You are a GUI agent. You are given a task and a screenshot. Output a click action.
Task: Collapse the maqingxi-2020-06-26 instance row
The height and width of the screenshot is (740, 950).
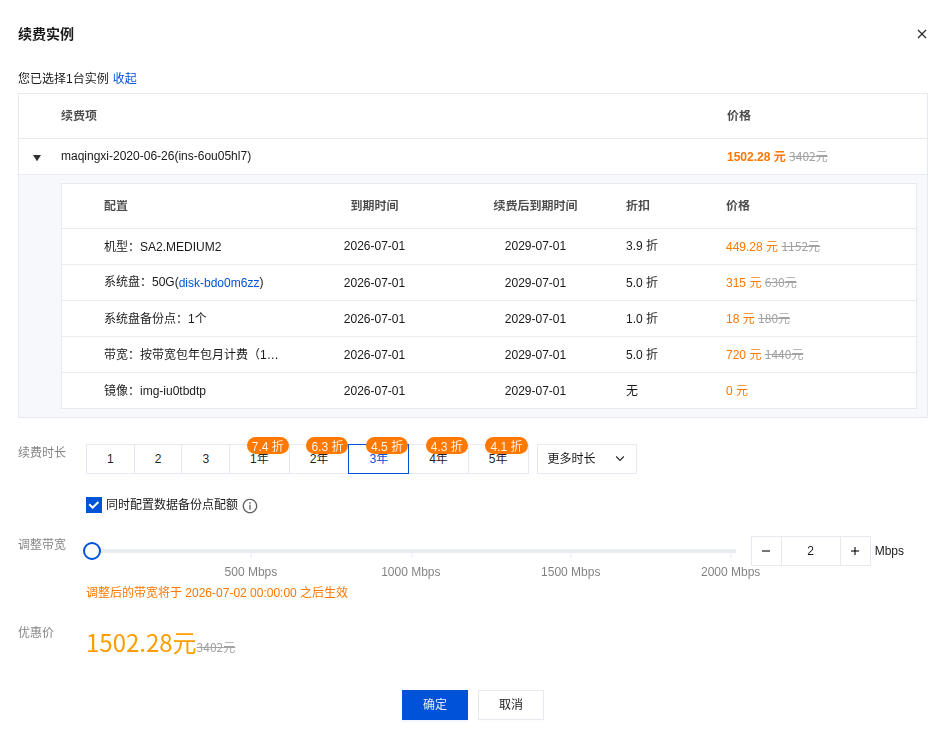pyautogui.click(x=37, y=158)
